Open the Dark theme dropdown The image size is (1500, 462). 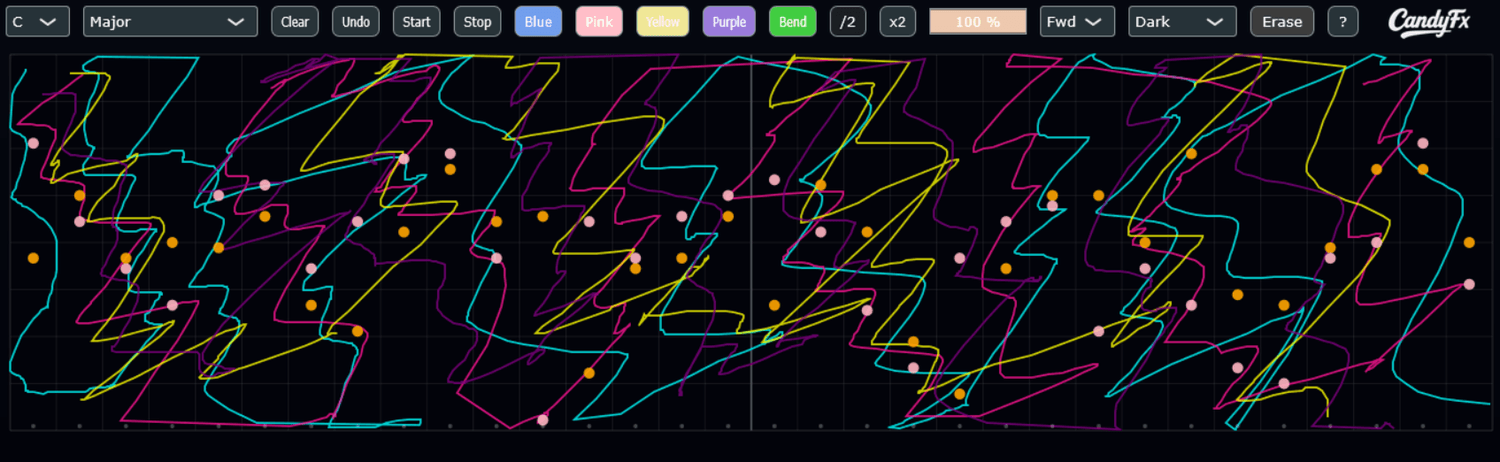tap(1183, 21)
